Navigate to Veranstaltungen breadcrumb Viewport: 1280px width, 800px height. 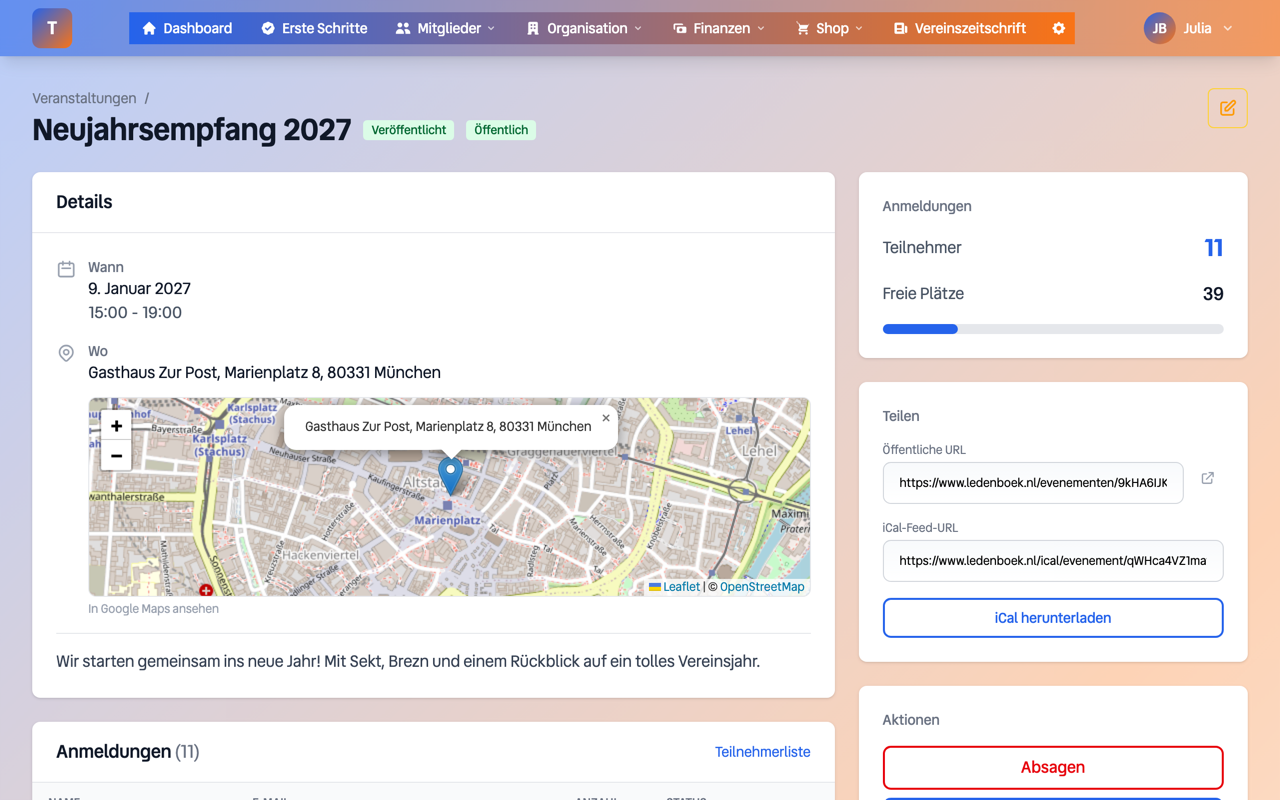click(x=84, y=98)
